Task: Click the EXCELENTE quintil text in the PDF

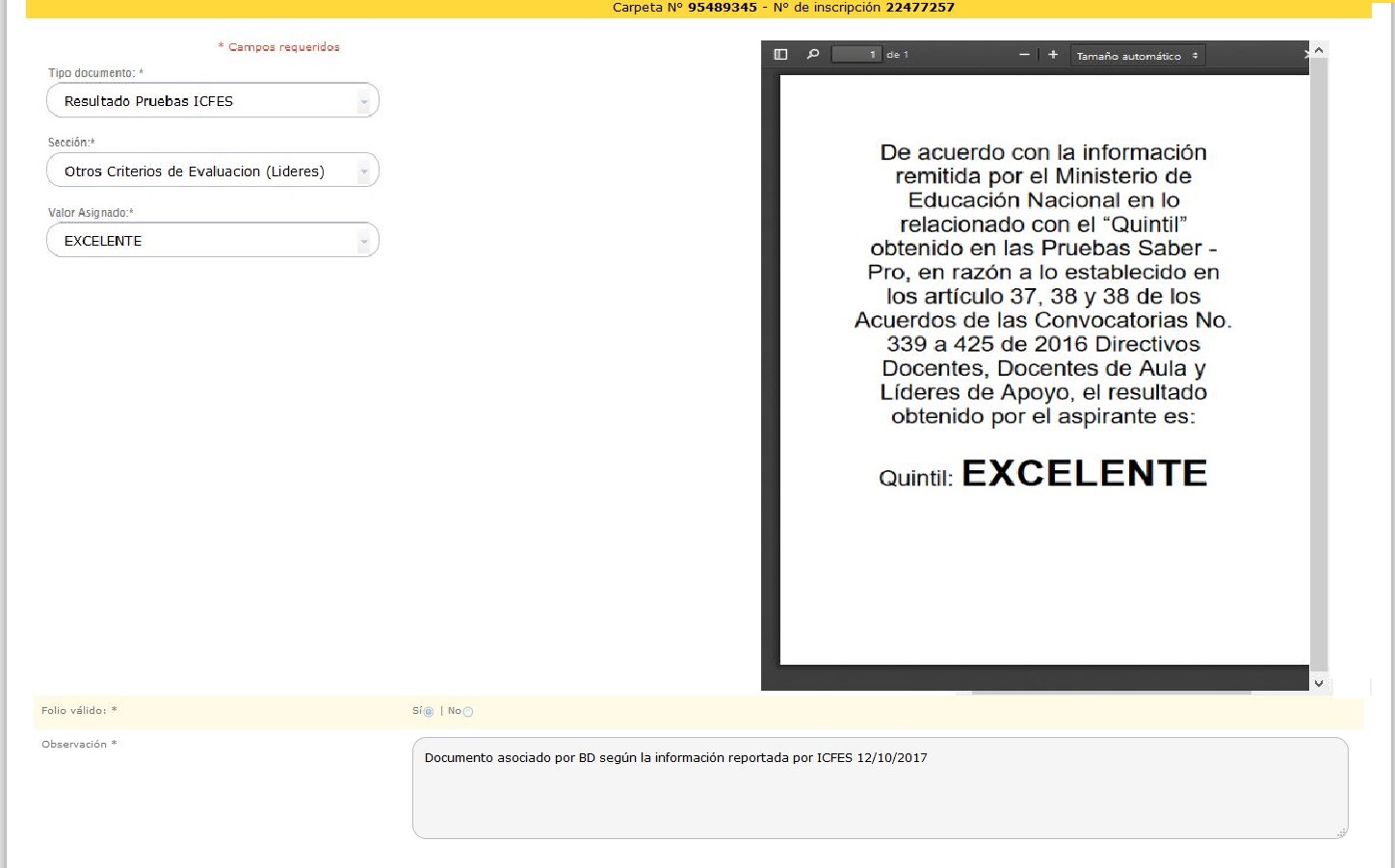Action: [x=1084, y=473]
